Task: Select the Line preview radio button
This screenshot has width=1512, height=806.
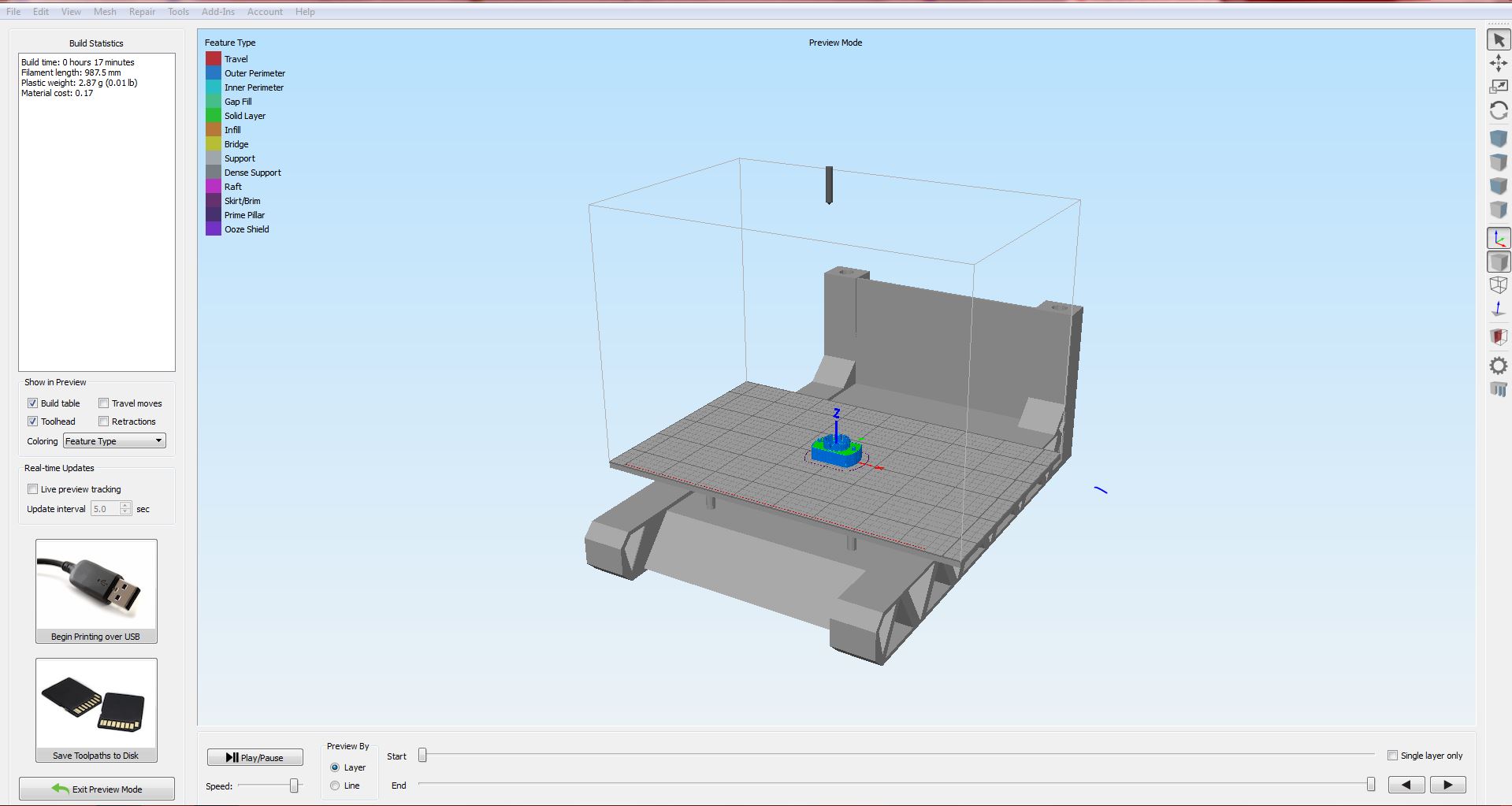Action: point(335,786)
